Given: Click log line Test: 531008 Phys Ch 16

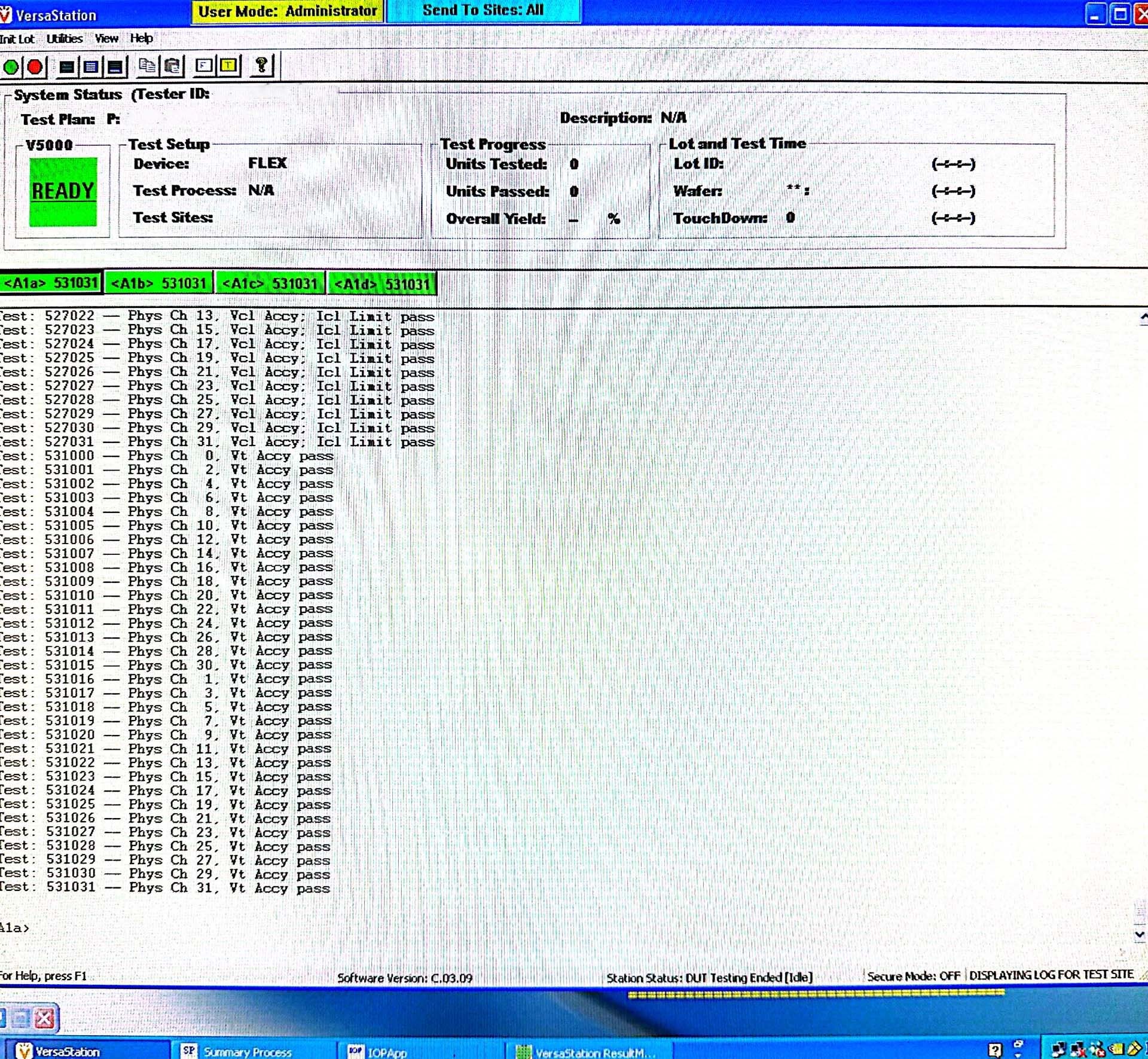Looking at the screenshot, I should point(166,568).
